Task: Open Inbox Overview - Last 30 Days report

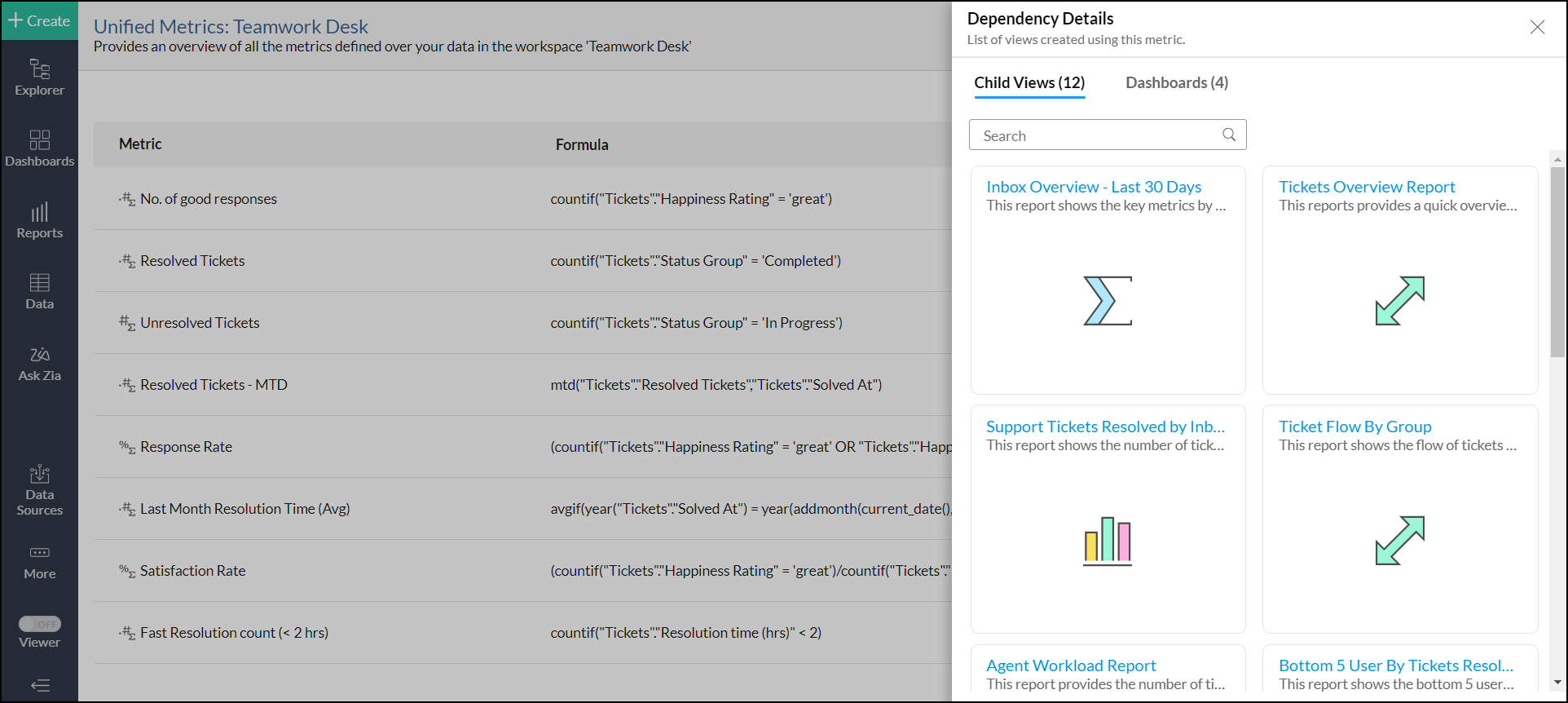Action: 1093,187
